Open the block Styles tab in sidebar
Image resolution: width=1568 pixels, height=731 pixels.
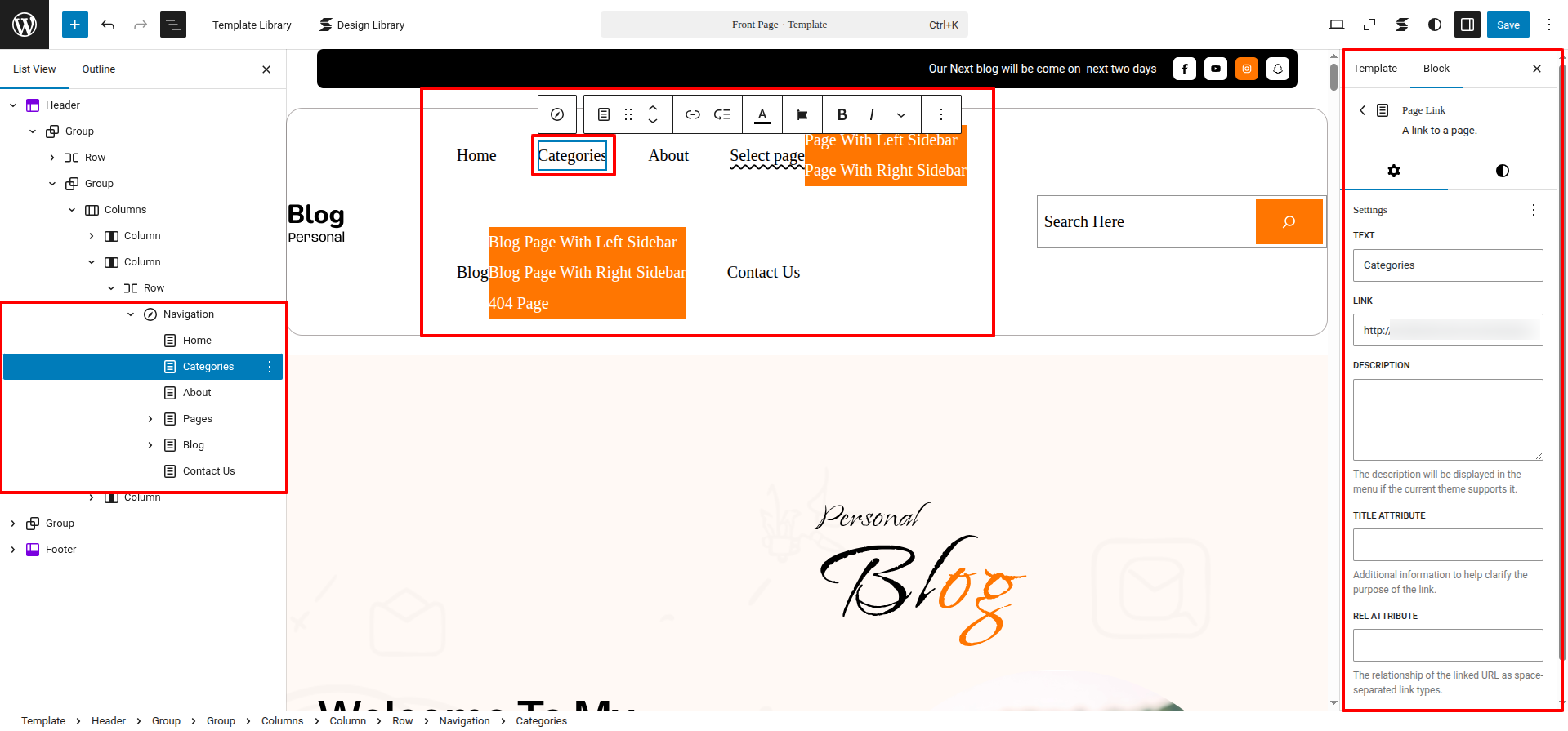(x=1502, y=171)
